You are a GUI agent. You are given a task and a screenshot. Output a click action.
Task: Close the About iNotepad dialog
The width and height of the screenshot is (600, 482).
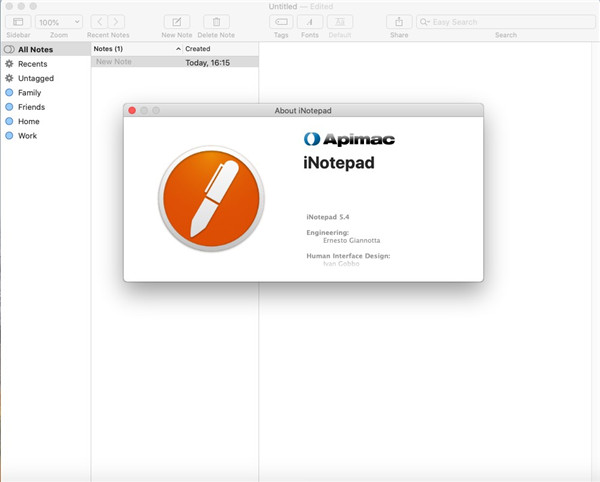(x=132, y=110)
